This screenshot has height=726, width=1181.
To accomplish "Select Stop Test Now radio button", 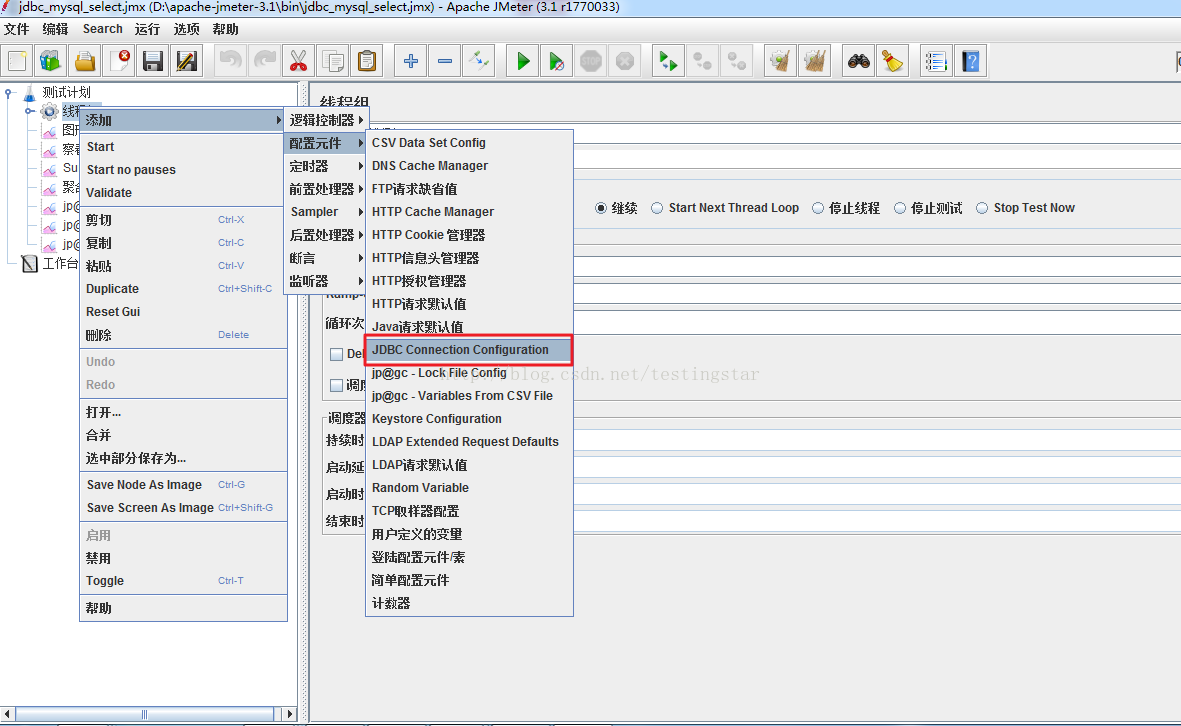I will tap(982, 208).
